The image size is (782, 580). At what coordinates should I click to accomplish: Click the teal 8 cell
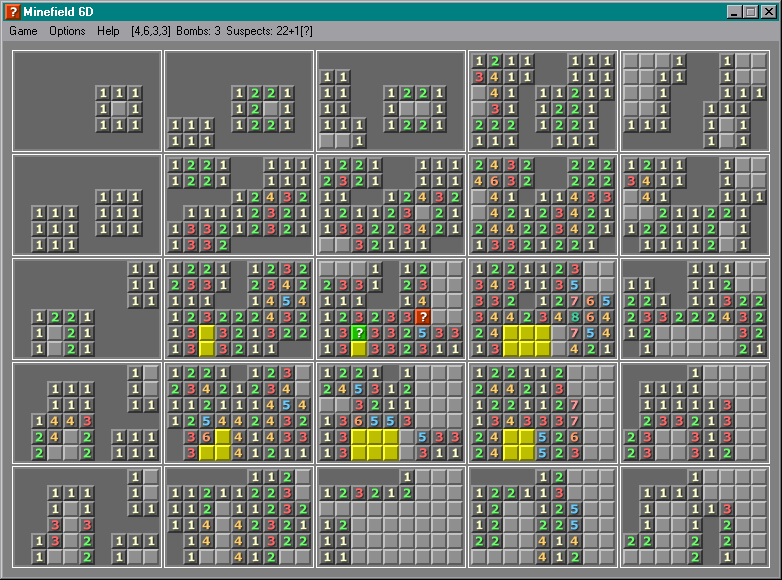575,317
